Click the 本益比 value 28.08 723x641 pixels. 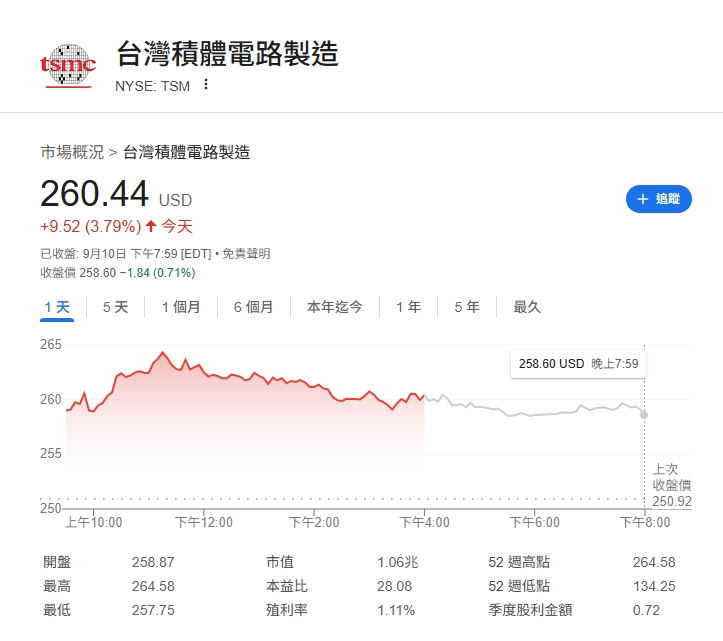400,586
